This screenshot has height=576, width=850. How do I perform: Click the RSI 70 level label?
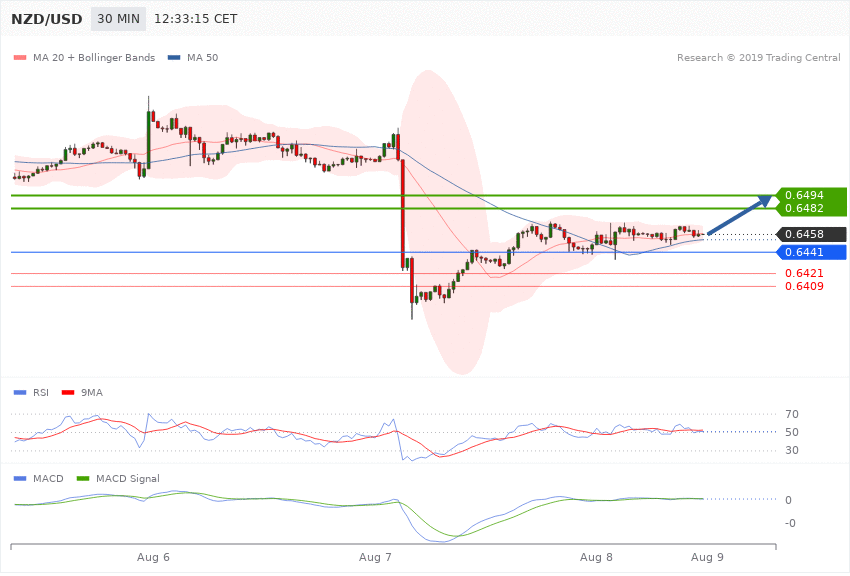click(792, 414)
